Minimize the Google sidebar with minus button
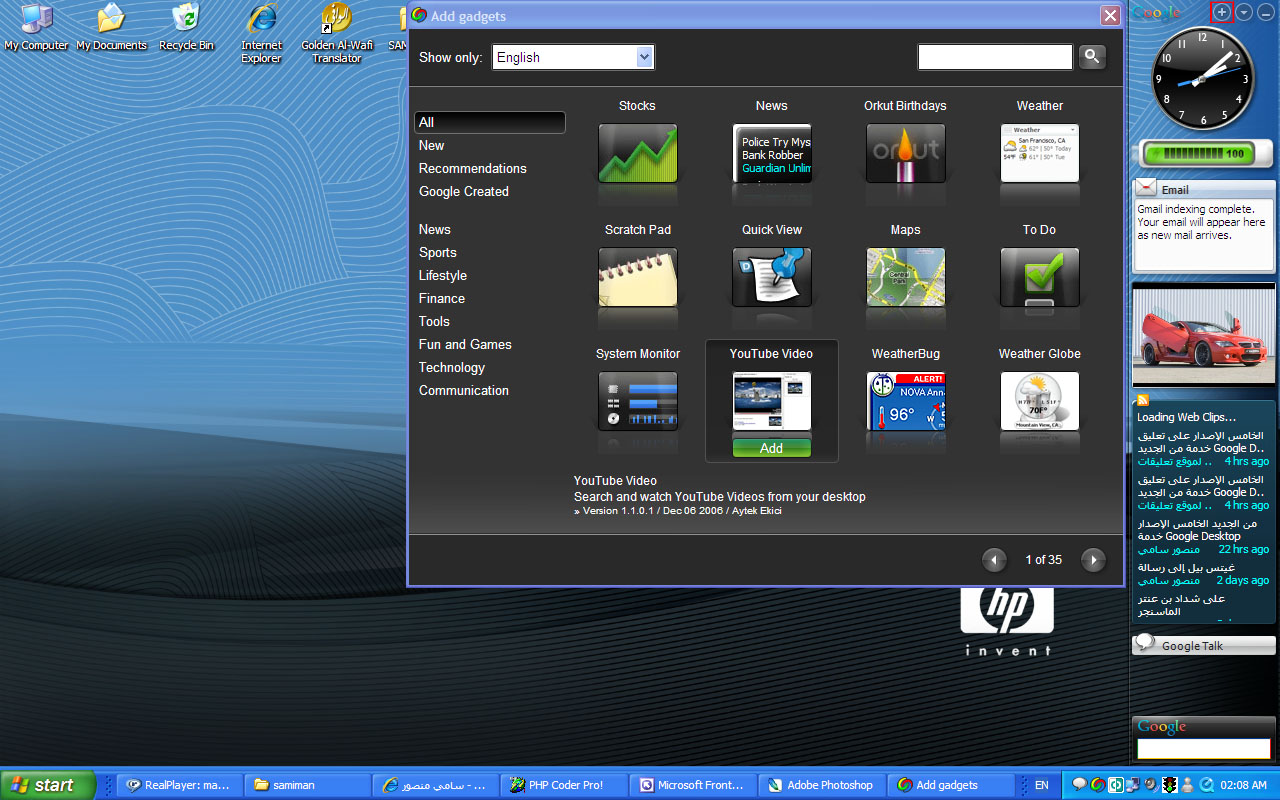The height and width of the screenshot is (800, 1280). pos(1264,12)
